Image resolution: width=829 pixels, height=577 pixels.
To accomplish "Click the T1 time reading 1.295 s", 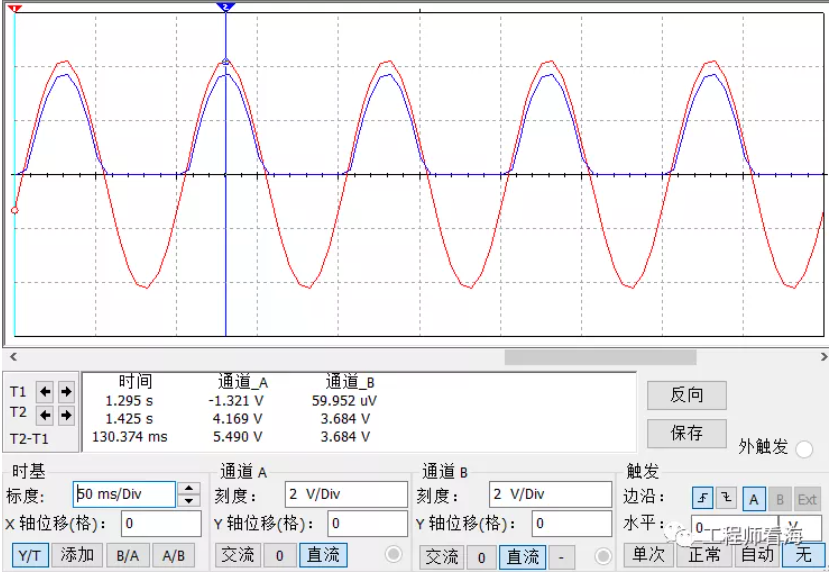I will coord(129,401).
